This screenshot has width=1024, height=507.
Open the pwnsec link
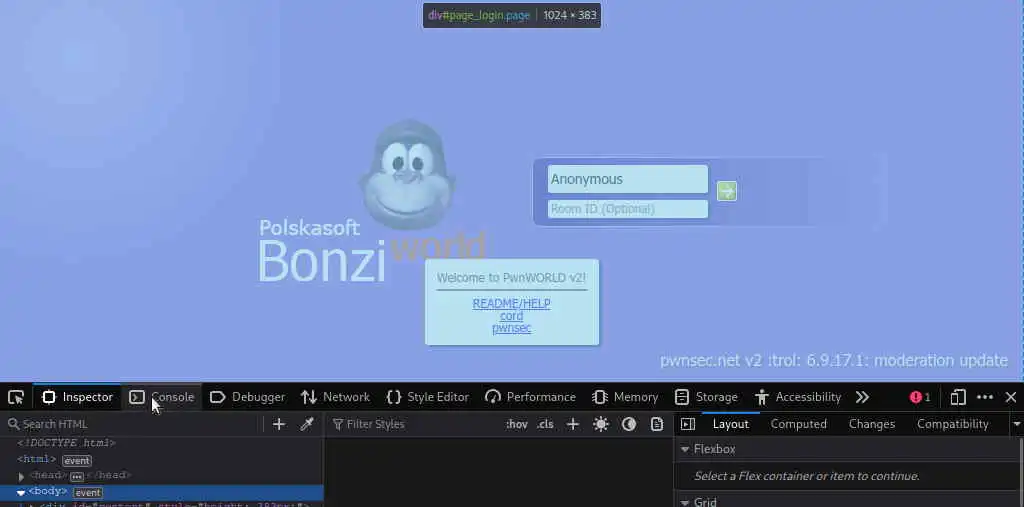[511, 328]
